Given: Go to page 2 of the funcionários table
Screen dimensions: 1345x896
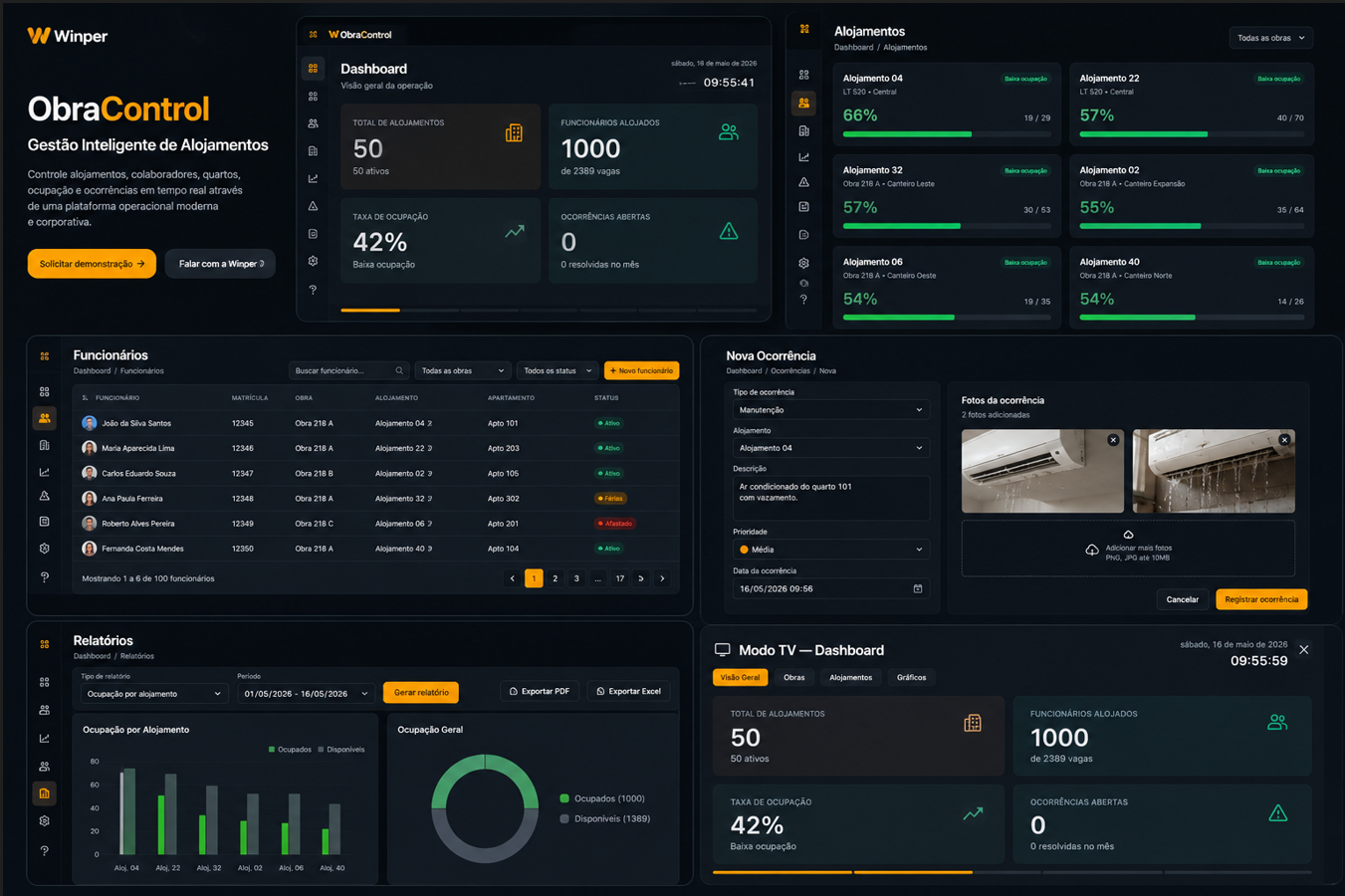Looking at the screenshot, I should tap(555, 578).
